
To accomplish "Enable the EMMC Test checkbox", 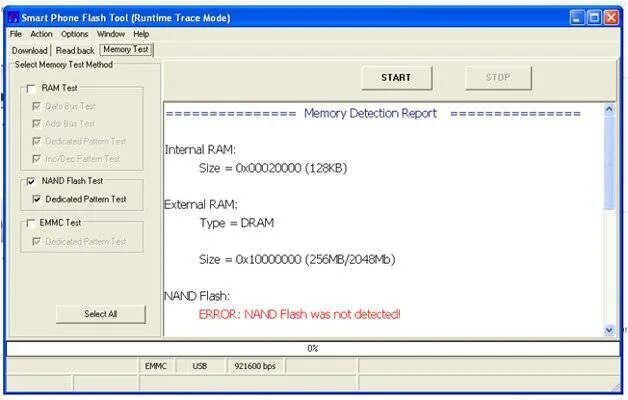I will coord(30,223).
